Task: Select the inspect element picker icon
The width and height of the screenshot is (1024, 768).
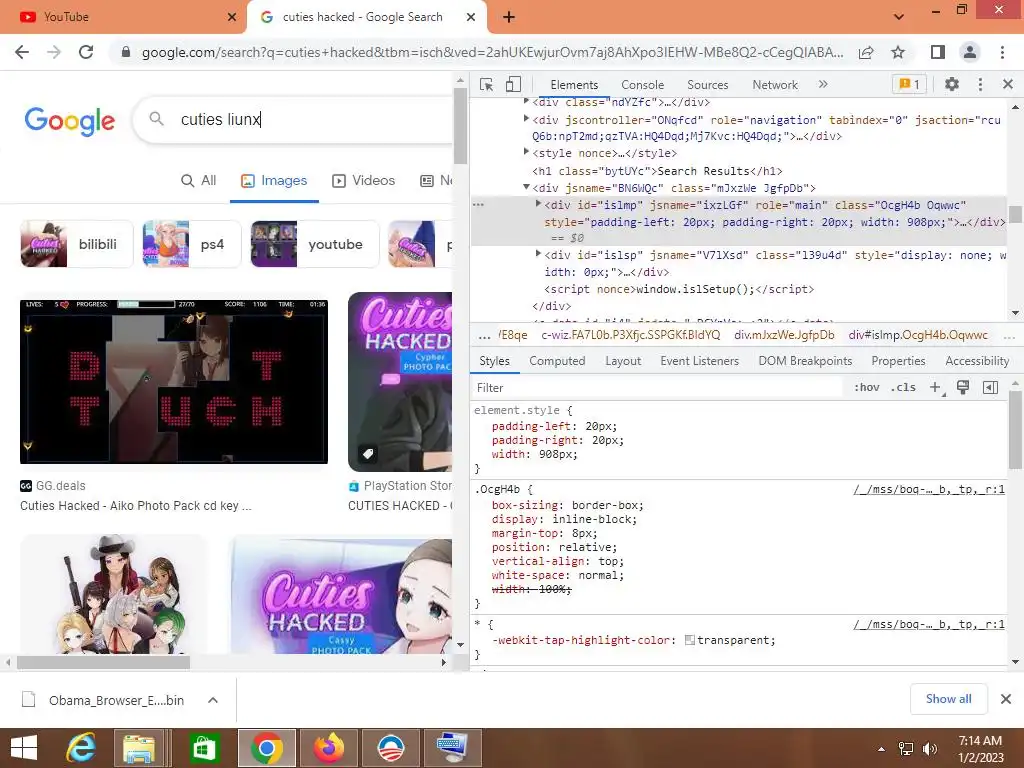Action: click(487, 84)
